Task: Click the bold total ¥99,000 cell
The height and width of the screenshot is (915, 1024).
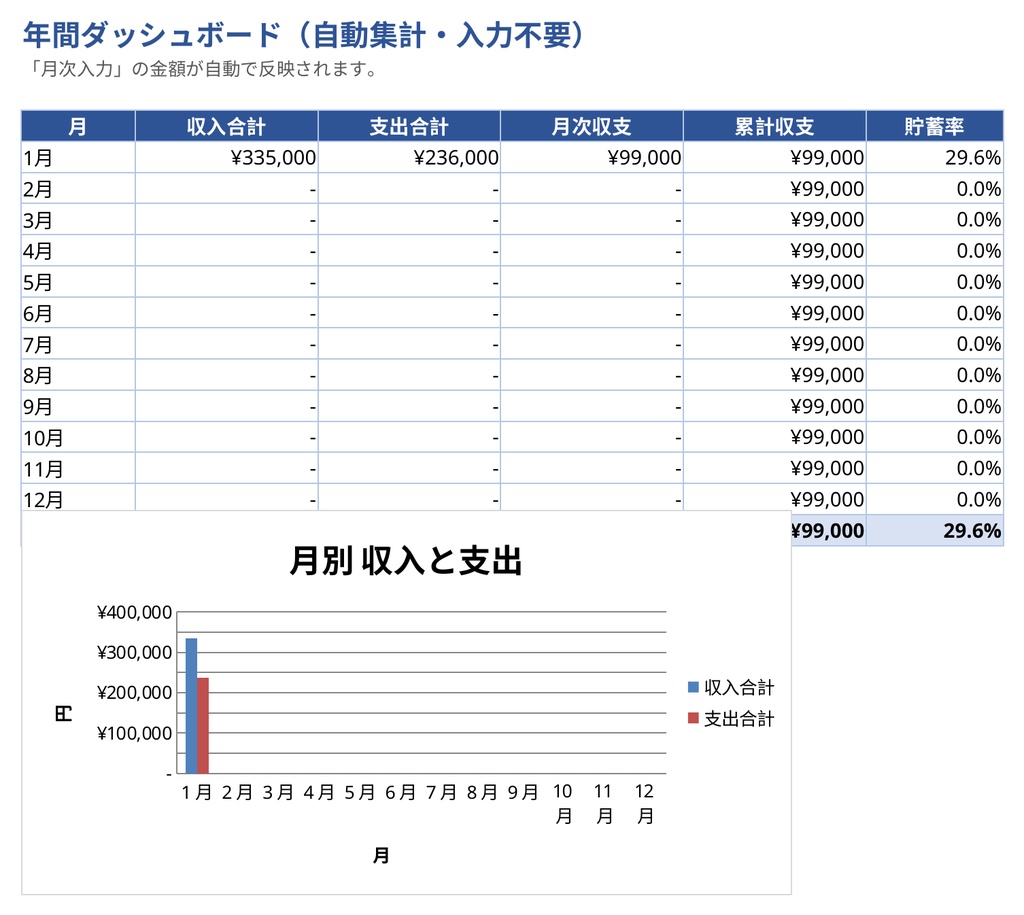Action: (x=828, y=530)
